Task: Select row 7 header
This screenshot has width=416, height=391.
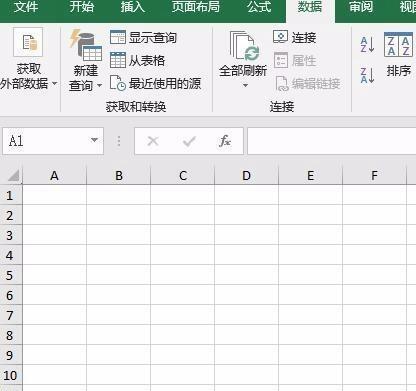Action: tap(11, 315)
